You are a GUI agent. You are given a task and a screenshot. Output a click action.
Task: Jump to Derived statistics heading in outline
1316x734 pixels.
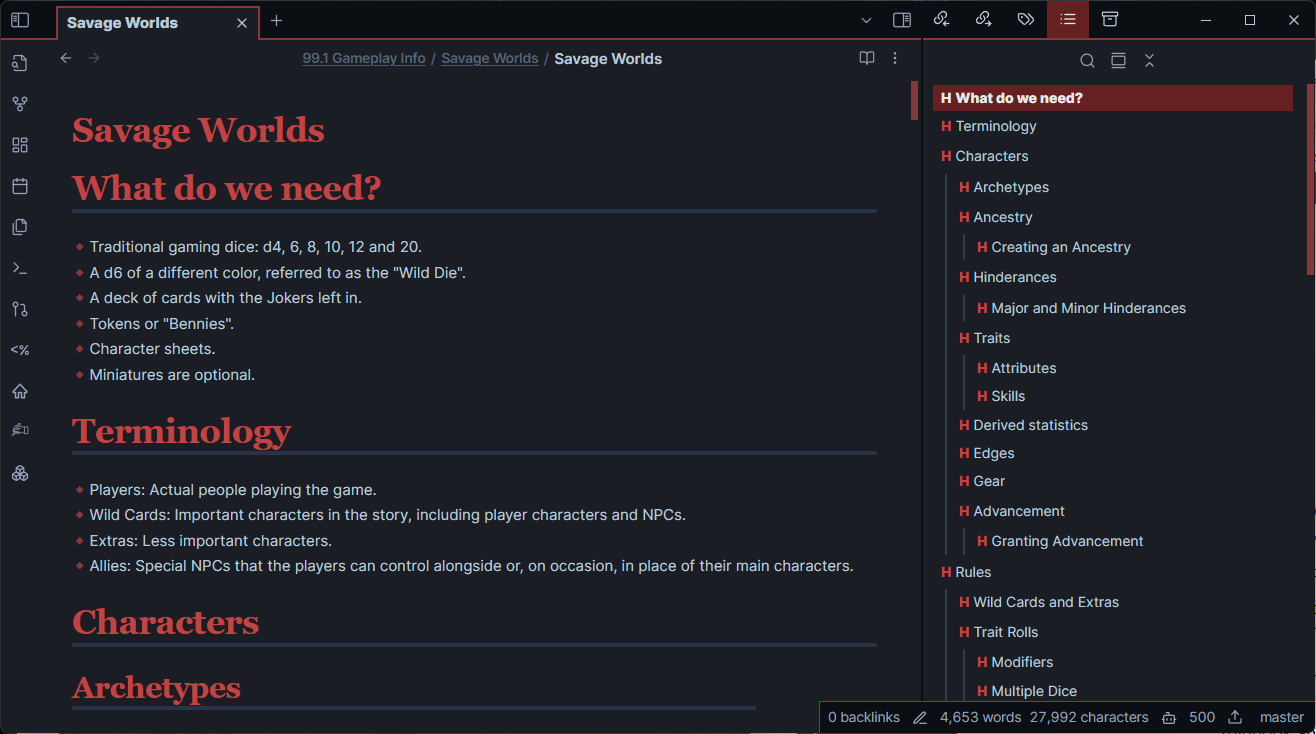(x=1030, y=425)
